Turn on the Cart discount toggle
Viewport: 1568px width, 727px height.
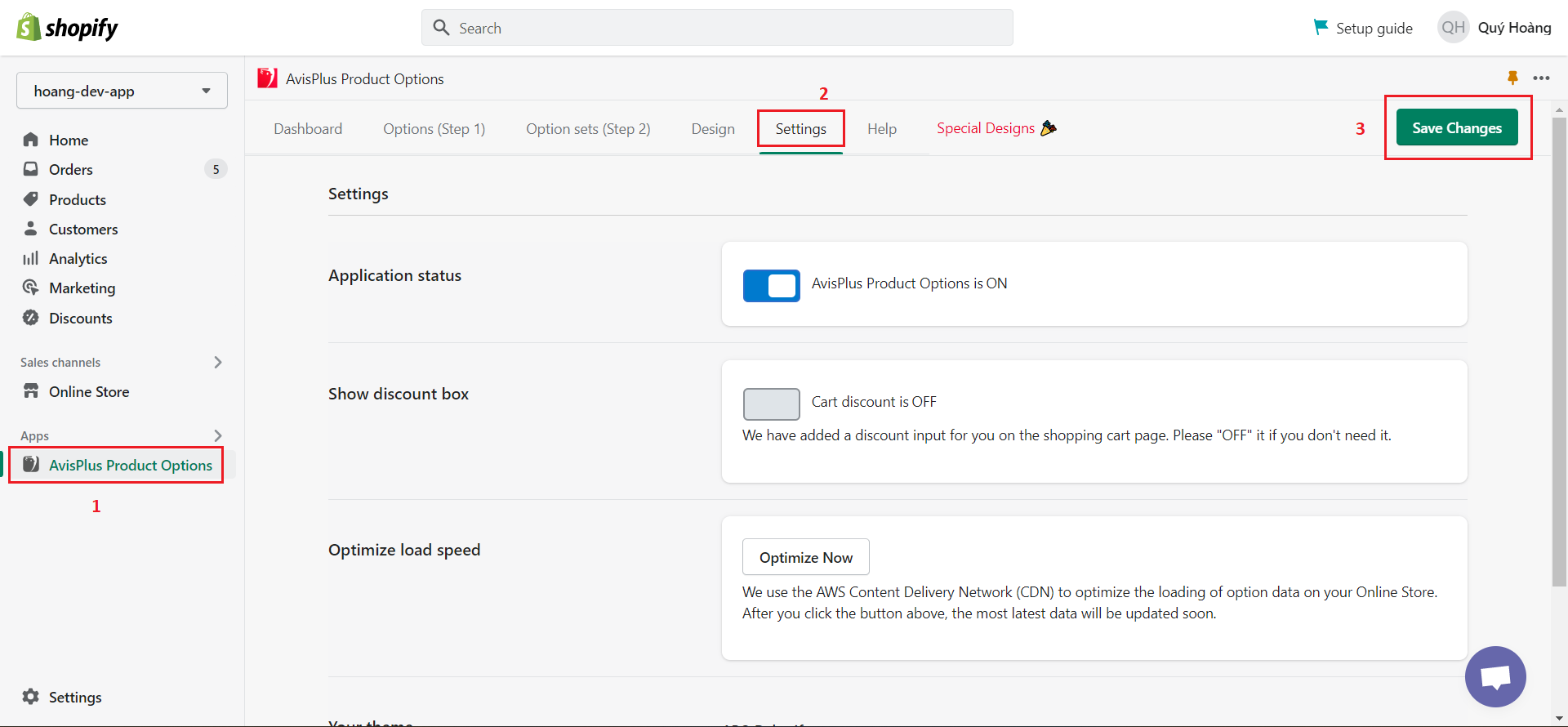point(771,404)
